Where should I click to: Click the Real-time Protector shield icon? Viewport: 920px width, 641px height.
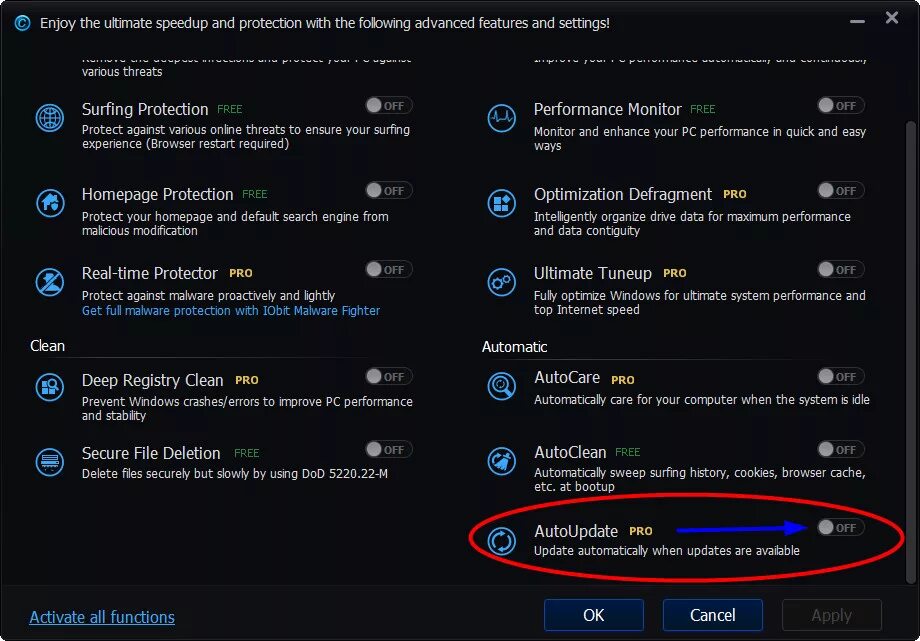pos(50,282)
